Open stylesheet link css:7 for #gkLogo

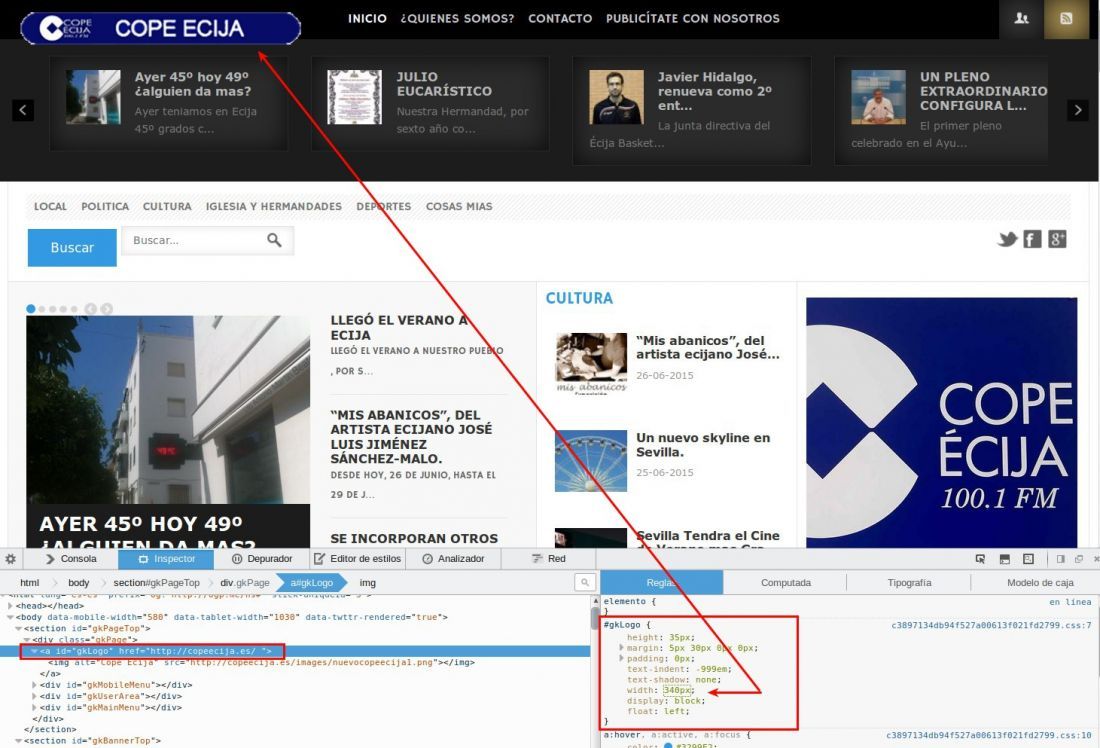pyautogui.click(x=991, y=625)
